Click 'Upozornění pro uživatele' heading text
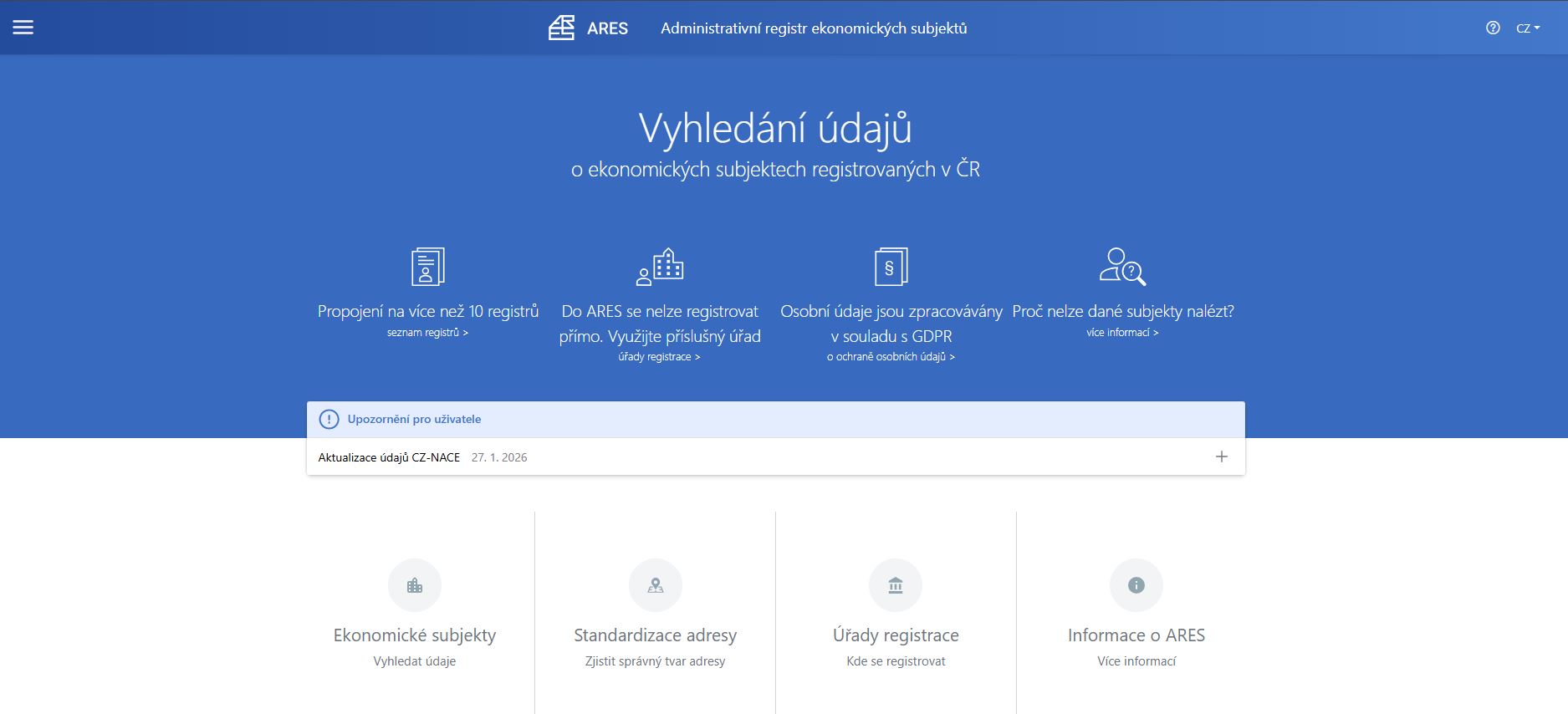Screen dimensions: 1568x714 point(414,420)
